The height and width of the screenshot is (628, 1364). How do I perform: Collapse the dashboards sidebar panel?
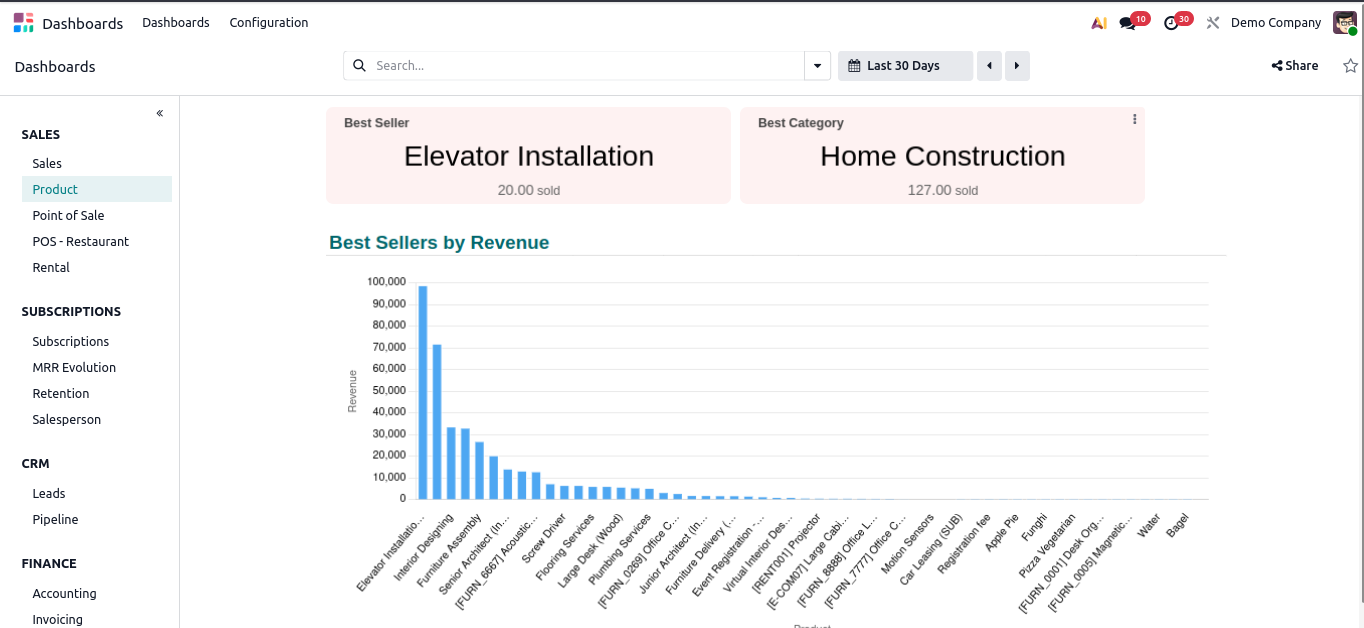tap(160, 113)
